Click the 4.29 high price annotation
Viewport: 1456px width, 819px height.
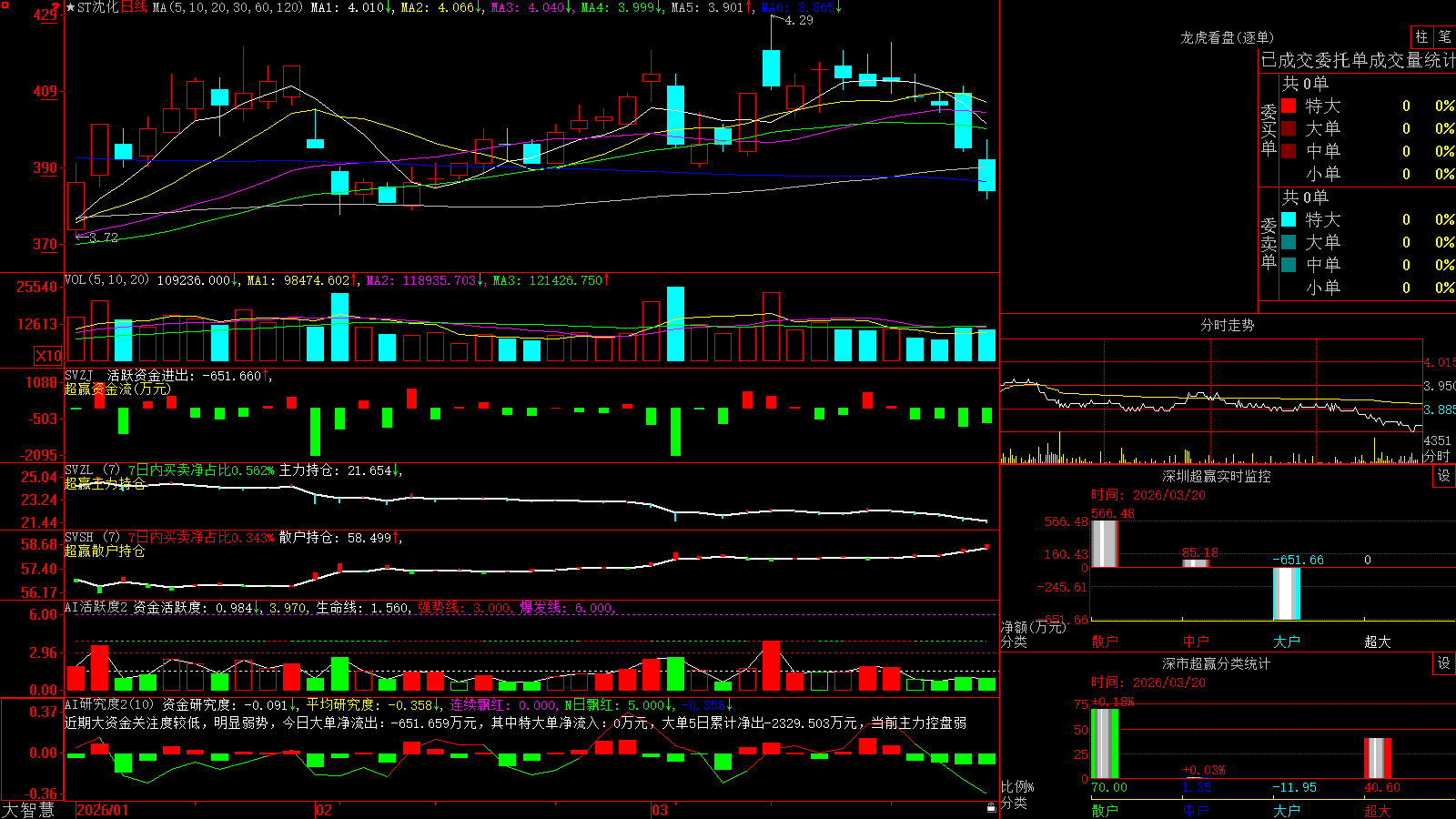tap(798, 20)
